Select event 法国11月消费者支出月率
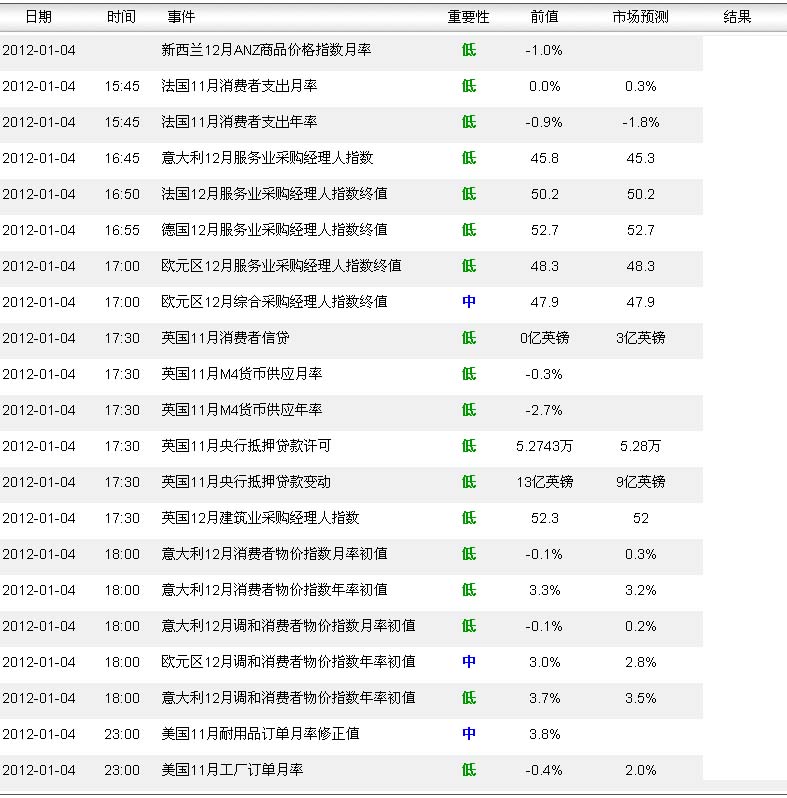The image size is (787, 798). tap(239, 86)
